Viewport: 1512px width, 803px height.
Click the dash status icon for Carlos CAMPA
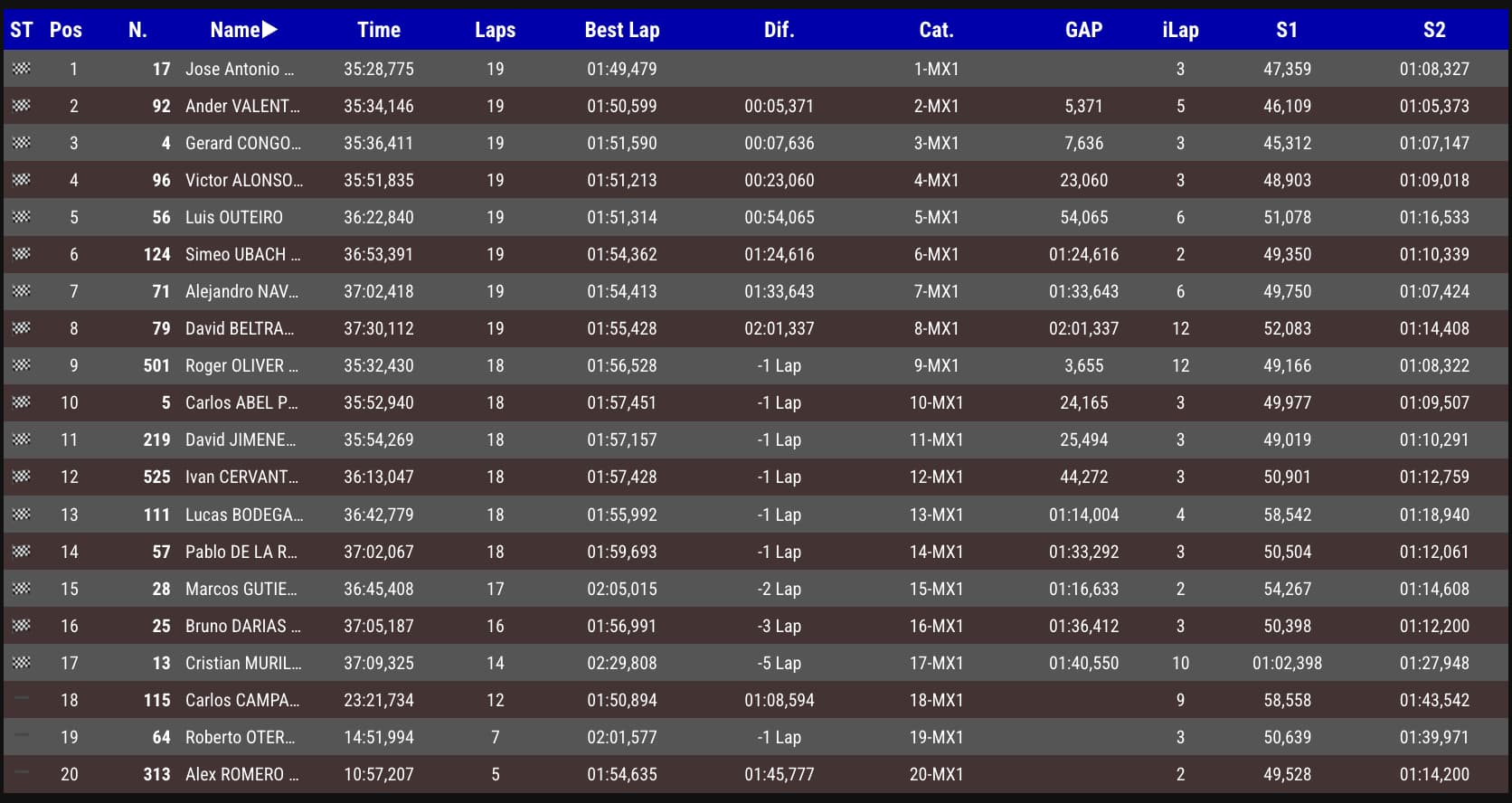coord(22,699)
